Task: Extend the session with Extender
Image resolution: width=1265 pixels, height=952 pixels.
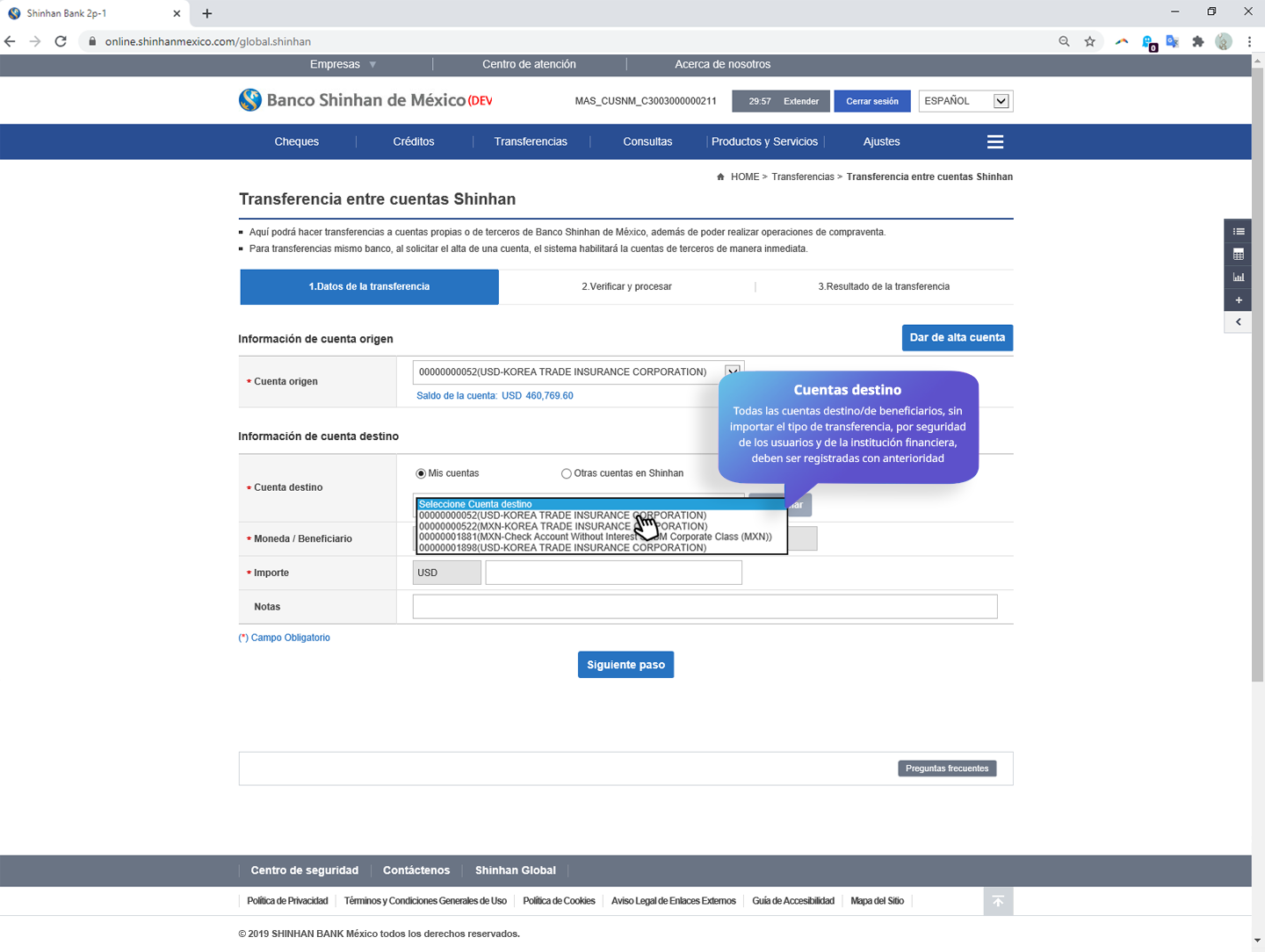Action: (x=801, y=101)
